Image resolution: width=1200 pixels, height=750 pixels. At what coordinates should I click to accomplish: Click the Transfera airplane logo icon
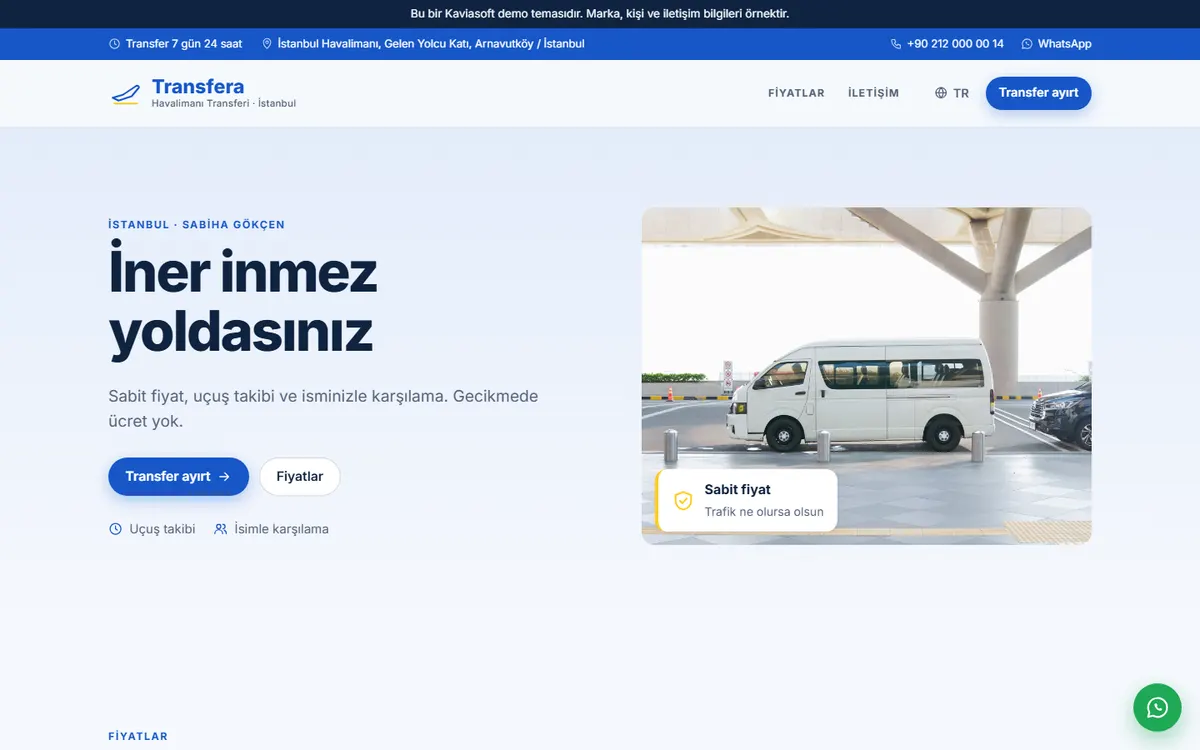tap(125, 94)
